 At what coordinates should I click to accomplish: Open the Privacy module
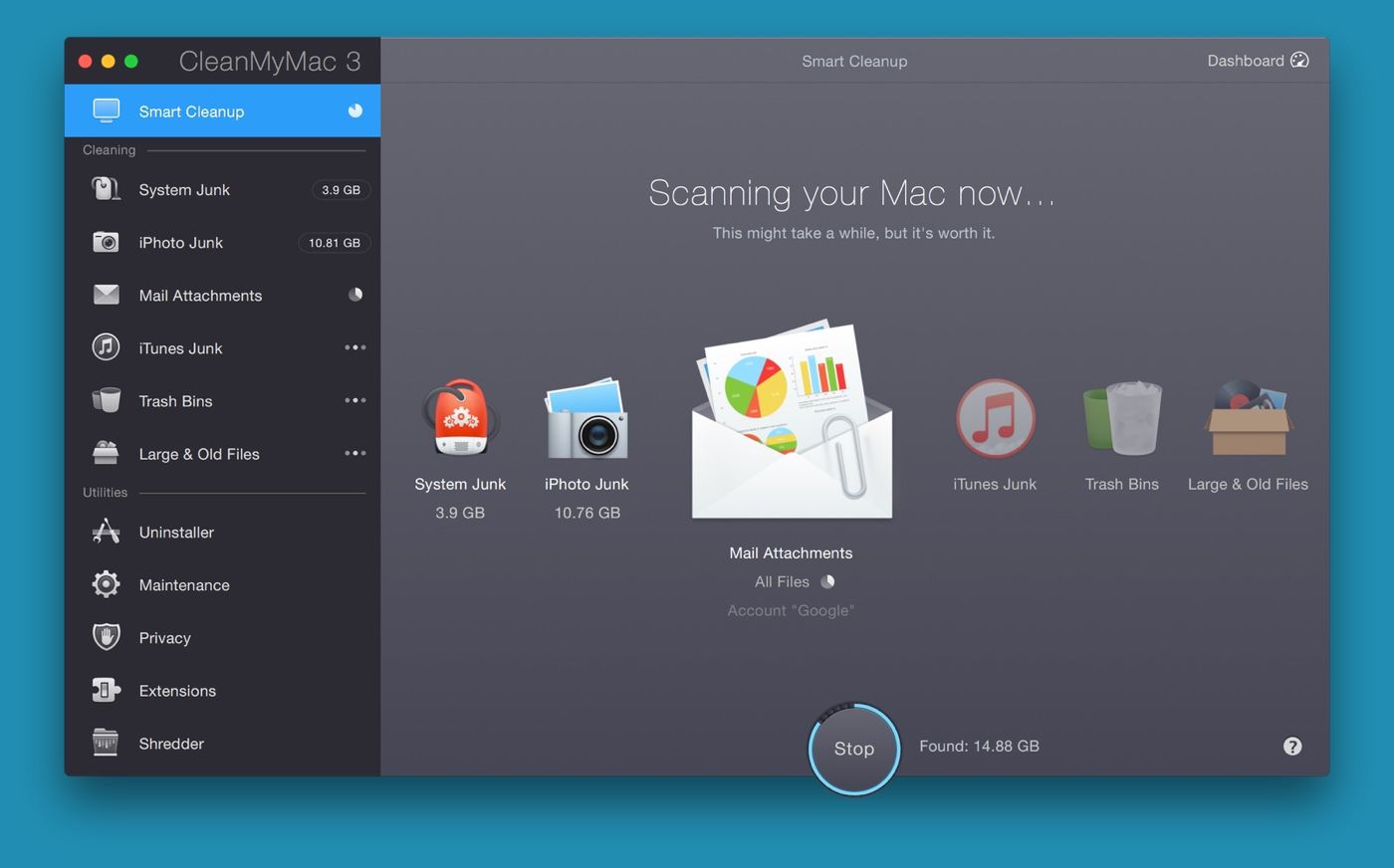pyautogui.click(x=164, y=638)
